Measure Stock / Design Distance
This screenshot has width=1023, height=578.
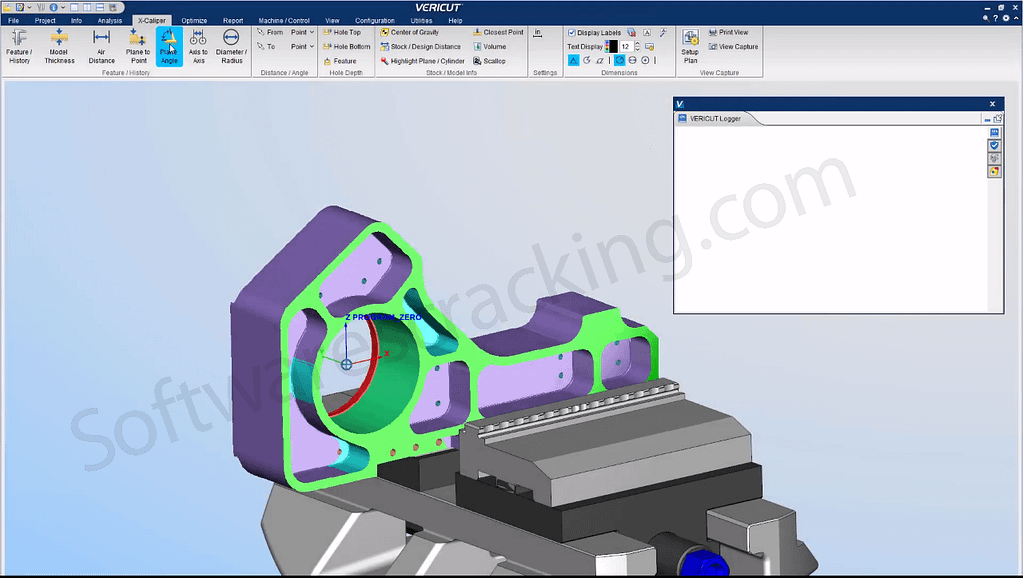point(421,46)
